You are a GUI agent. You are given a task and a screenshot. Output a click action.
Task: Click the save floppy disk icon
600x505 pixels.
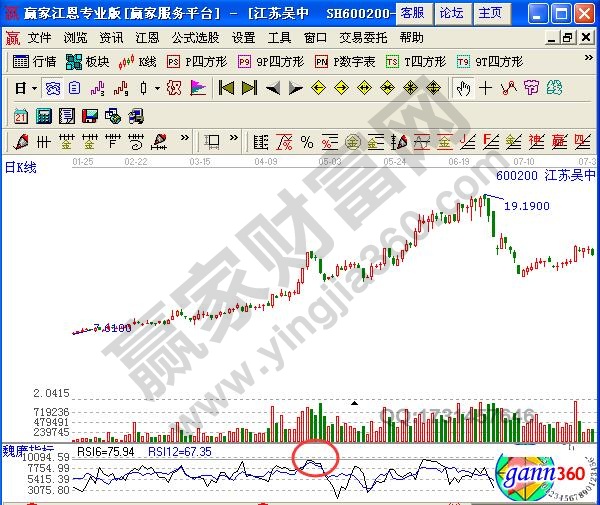pyautogui.click(x=90, y=115)
